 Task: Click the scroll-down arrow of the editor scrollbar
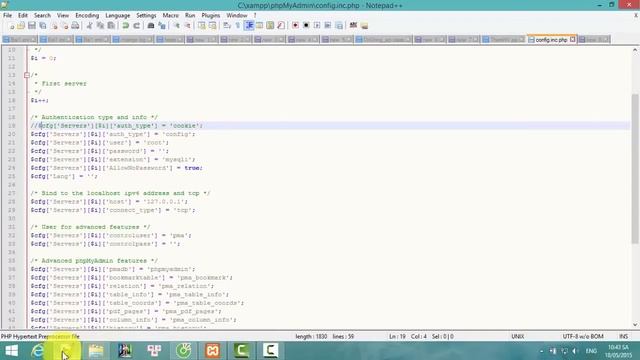(x=635, y=325)
